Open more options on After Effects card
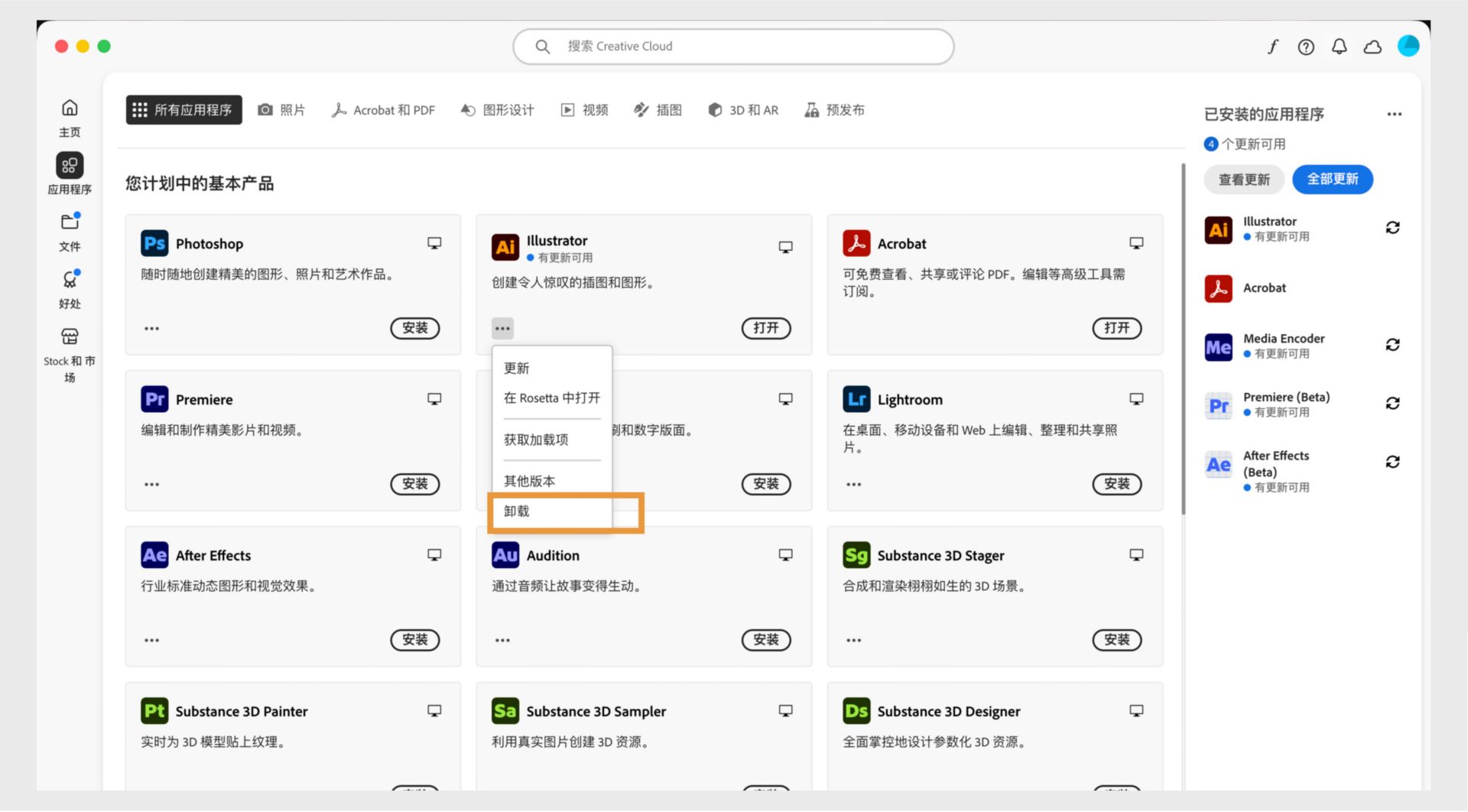This screenshot has width=1468, height=812. (151, 641)
